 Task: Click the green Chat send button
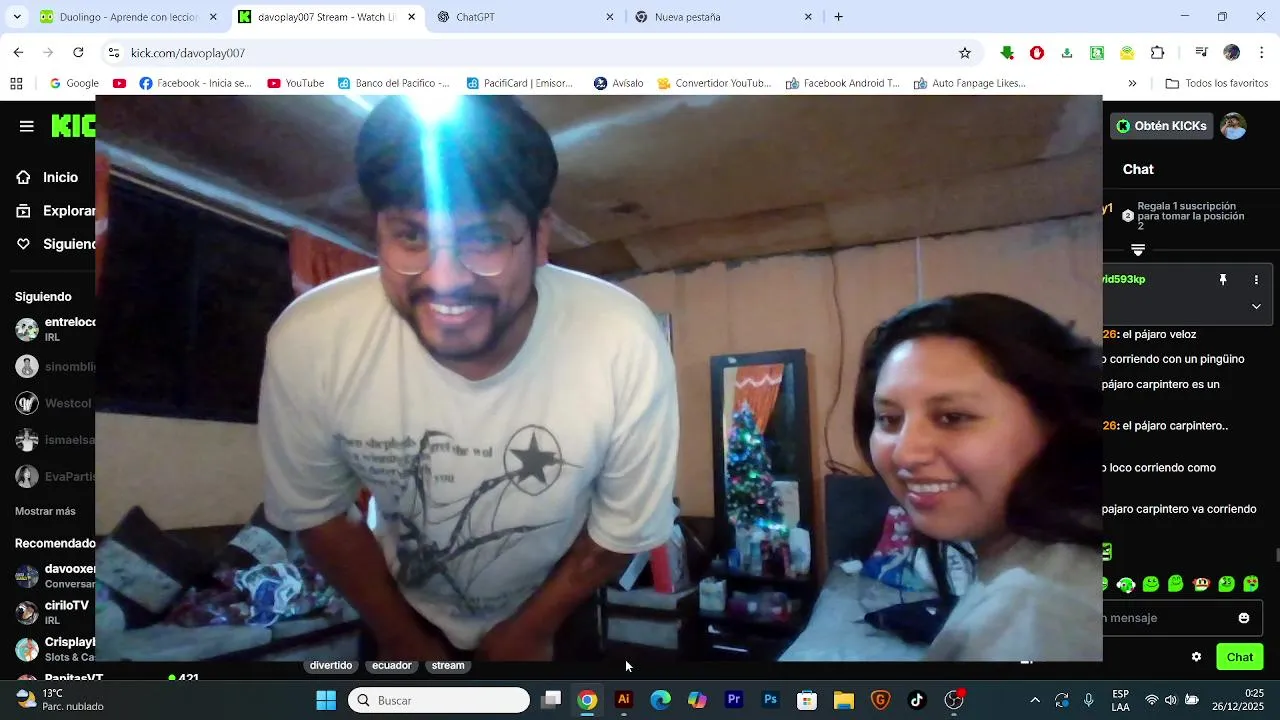1240,657
